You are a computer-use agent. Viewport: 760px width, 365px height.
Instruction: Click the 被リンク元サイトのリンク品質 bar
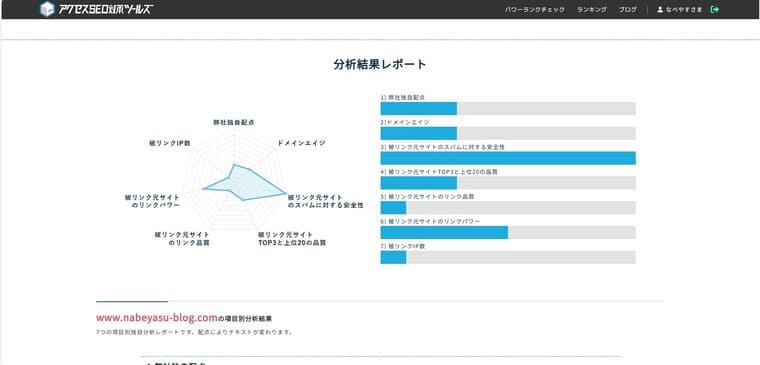[x=508, y=207]
